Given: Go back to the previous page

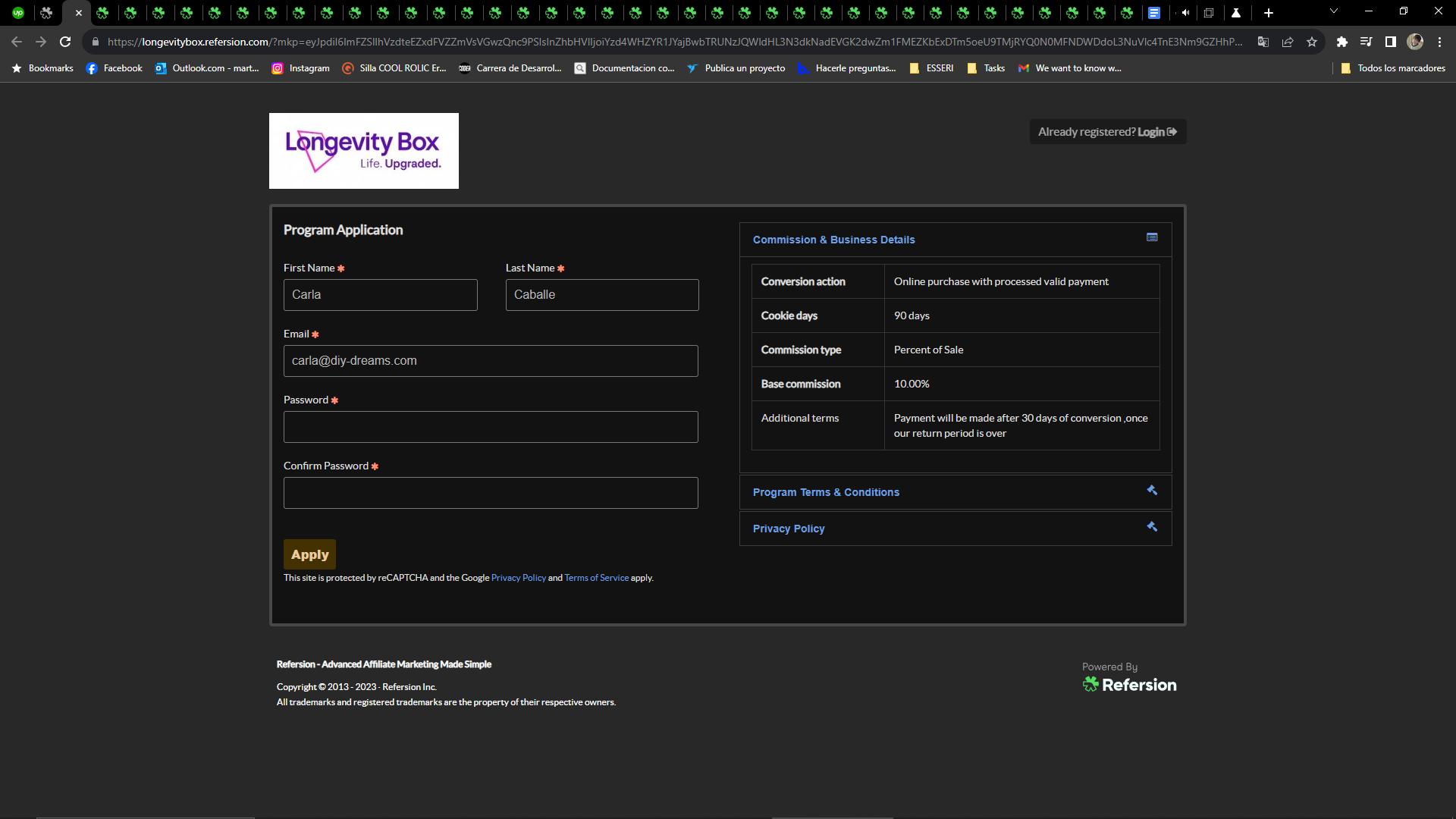Looking at the screenshot, I should [x=17, y=42].
